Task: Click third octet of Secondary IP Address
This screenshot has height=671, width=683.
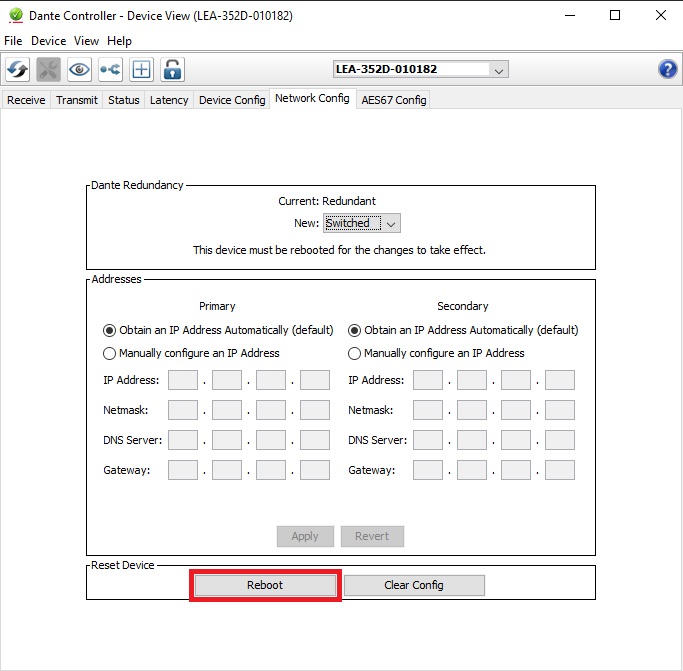Action: 516,380
